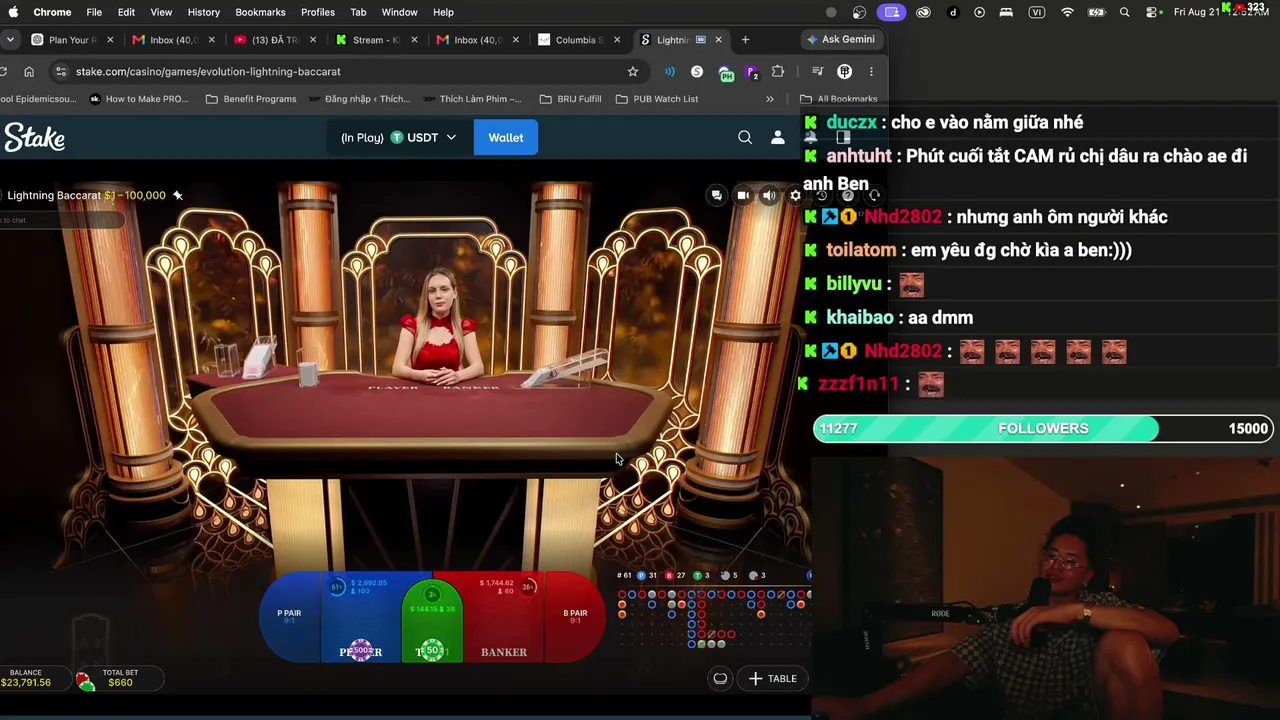Open the live support headset icon

[874, 195]
